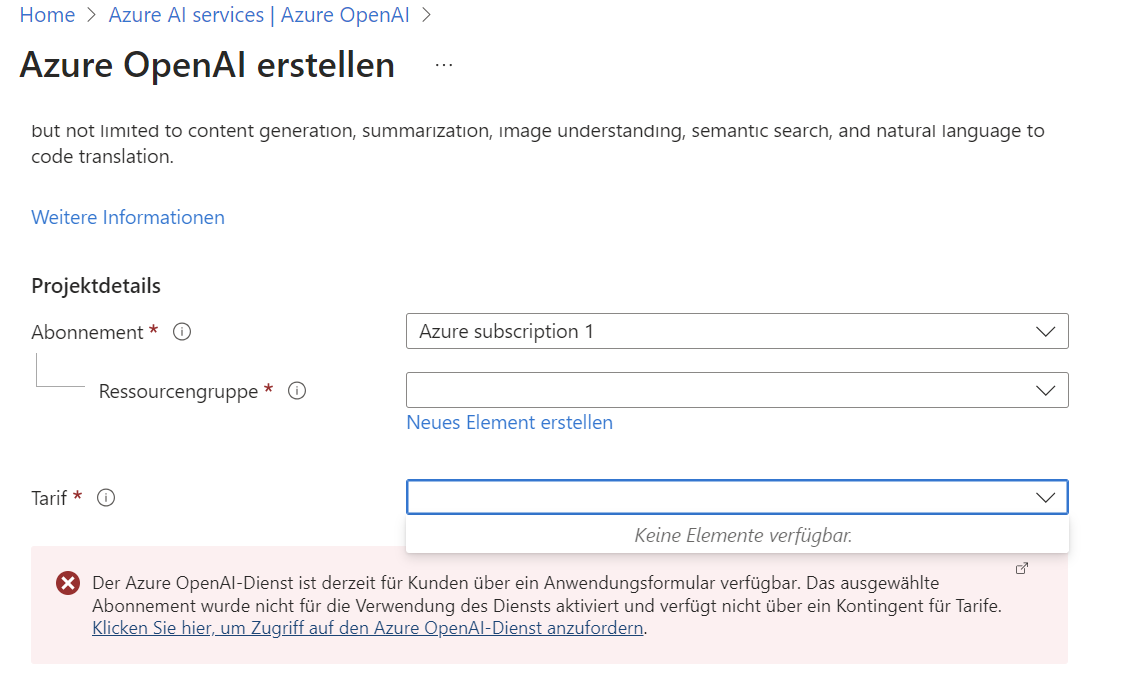Expand the empty Ressourcengruppe dropdown
This screenshot has width=1138, height=680.
coord(737,390)
